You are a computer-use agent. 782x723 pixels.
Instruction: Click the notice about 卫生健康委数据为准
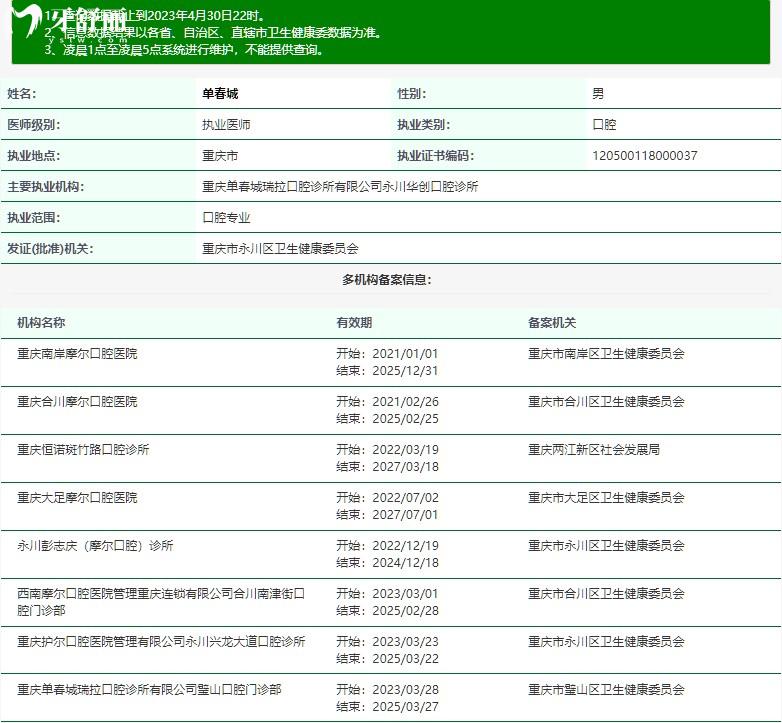(x=213, y=32)
